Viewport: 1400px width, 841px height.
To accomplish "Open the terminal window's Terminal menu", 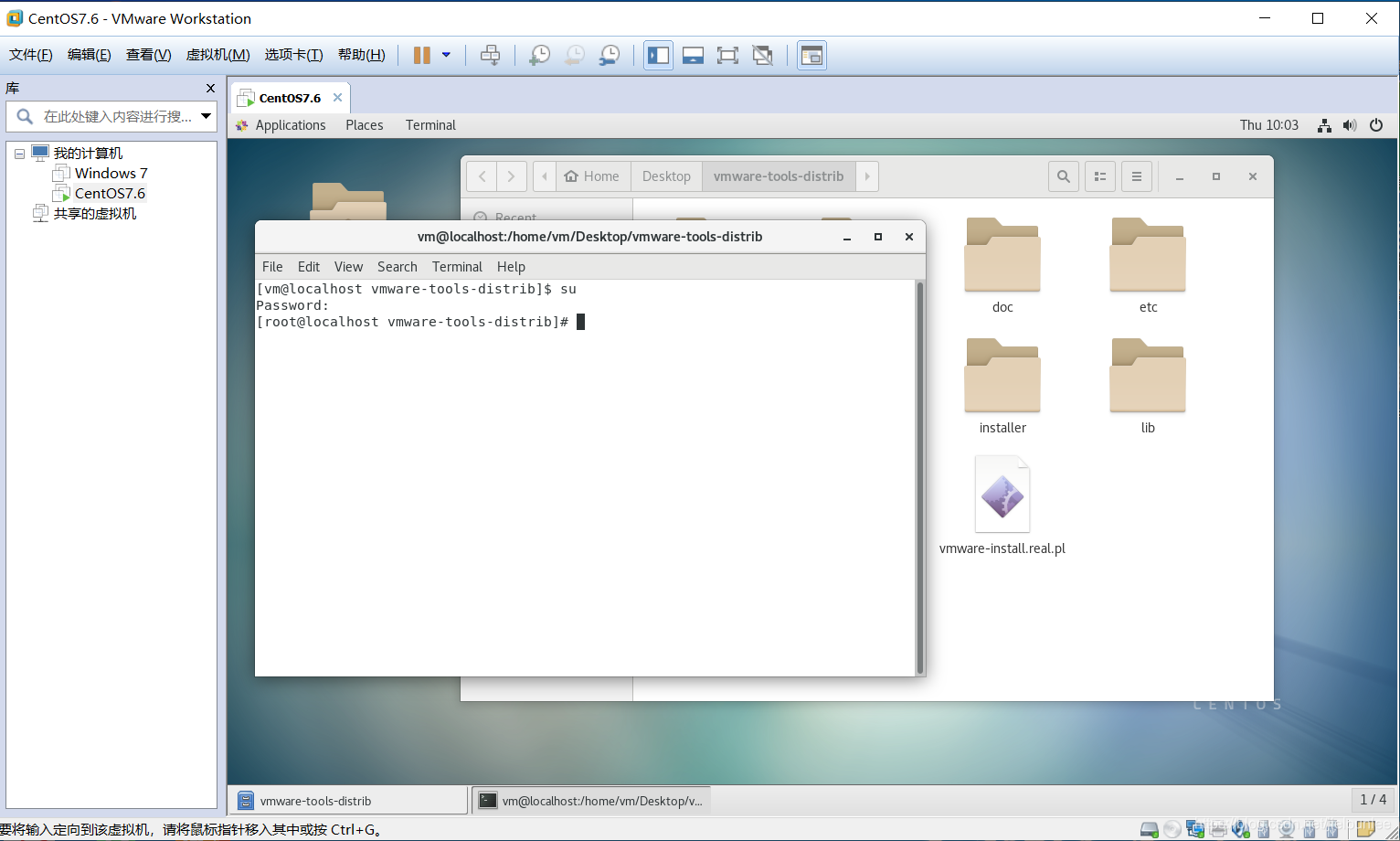I will (457, 267).
